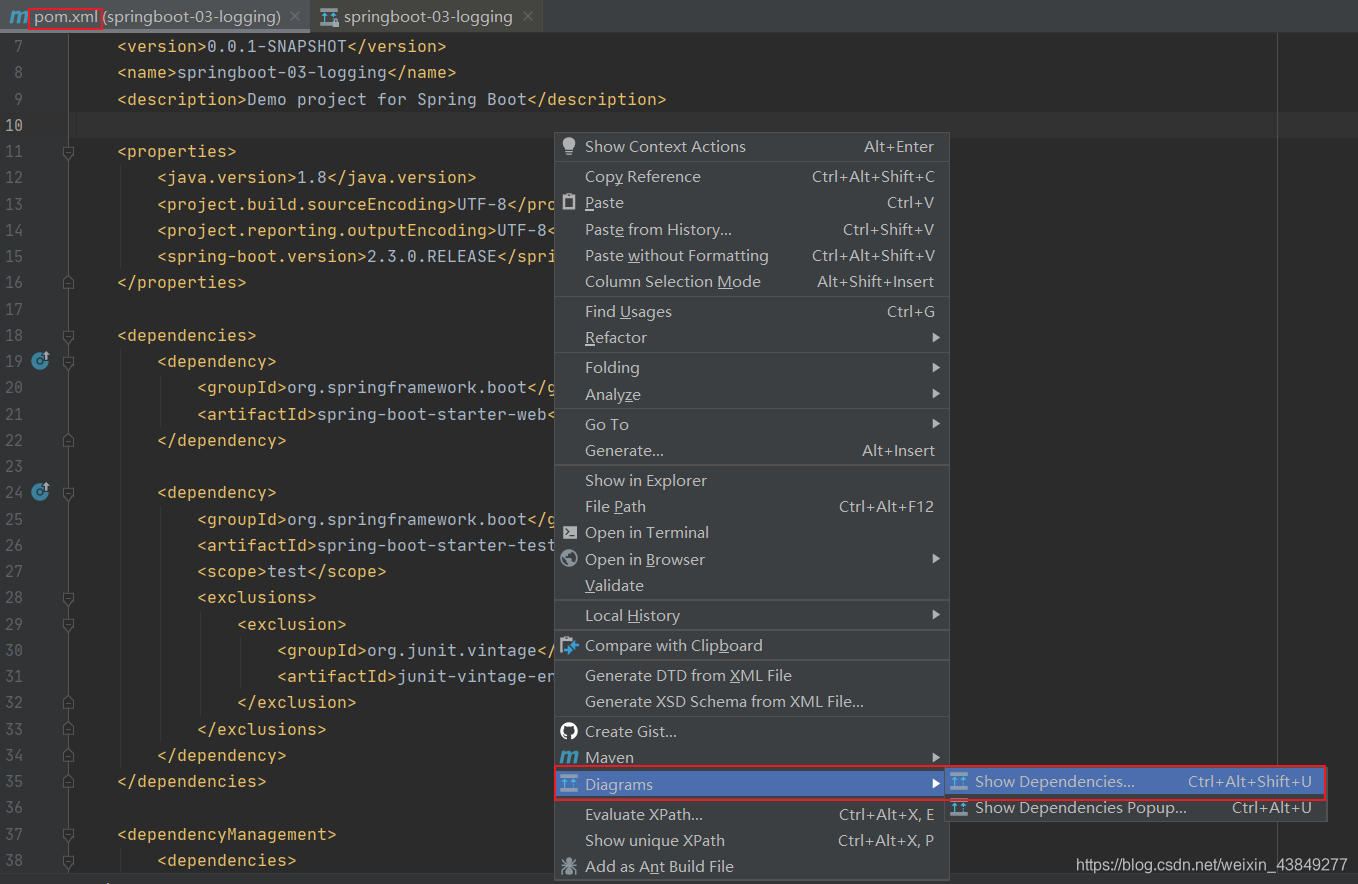Image resolution: width=1358 pixels, height=884 pixels.
Task: Open the Diagrams submenu entry
Action: (x=751, y=784)
